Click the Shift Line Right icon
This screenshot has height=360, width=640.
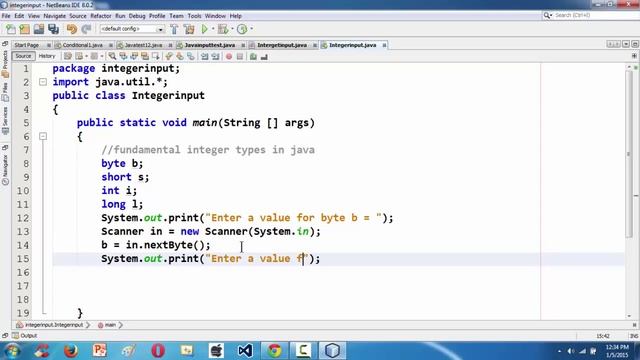click(216, 56)
